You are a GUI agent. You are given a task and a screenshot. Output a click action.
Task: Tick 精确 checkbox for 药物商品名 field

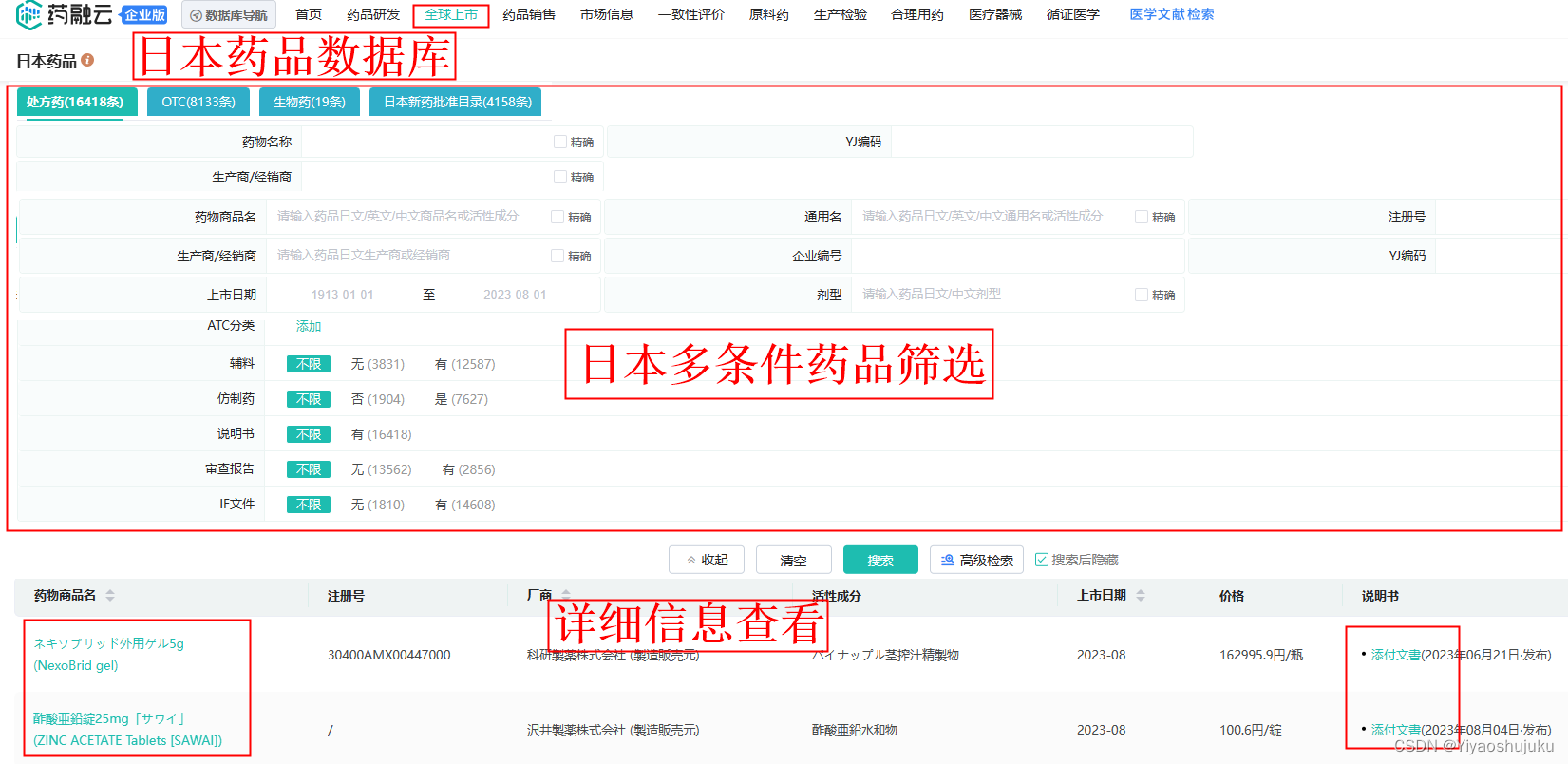tap(557, 217)
